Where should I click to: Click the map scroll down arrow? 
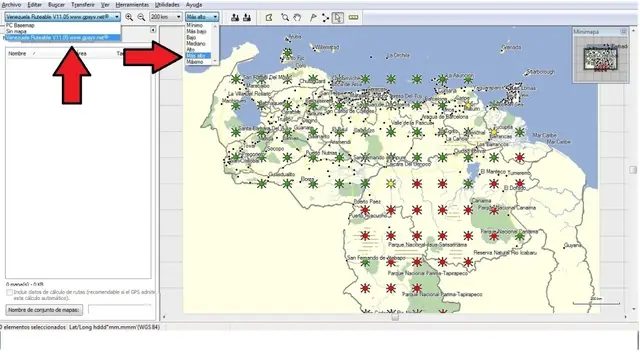click(633, 310)
